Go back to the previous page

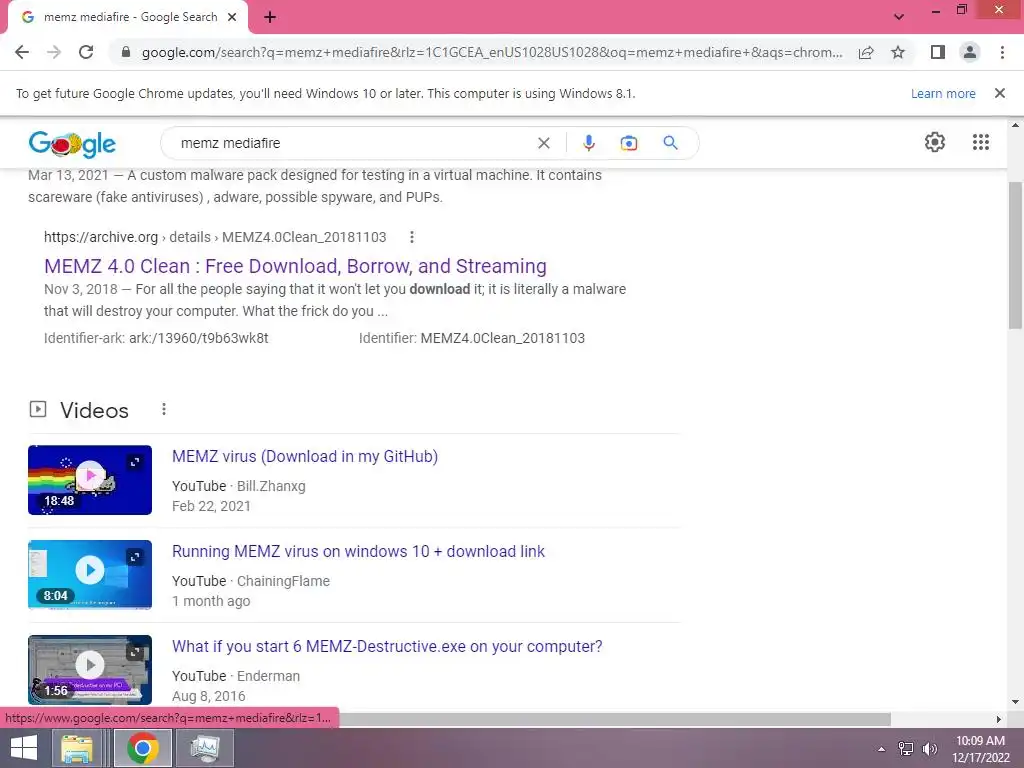coord(22,52)
